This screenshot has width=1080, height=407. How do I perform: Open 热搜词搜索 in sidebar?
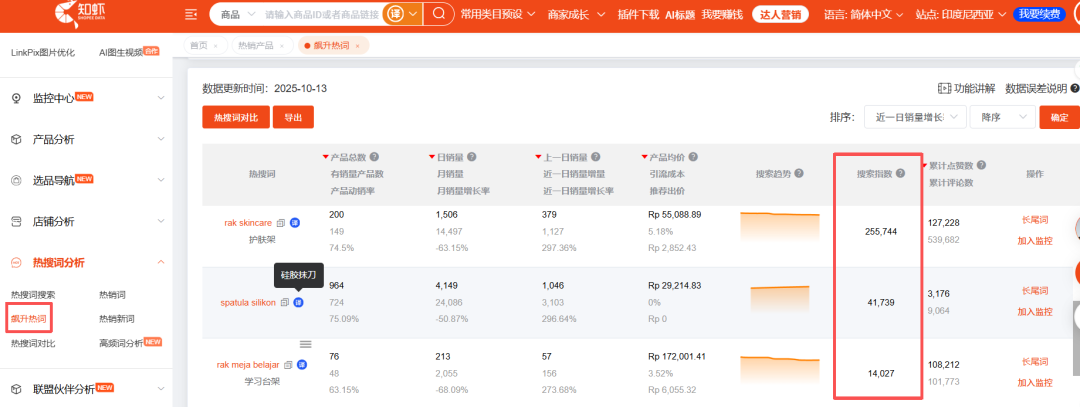click(x=33, y=295)
